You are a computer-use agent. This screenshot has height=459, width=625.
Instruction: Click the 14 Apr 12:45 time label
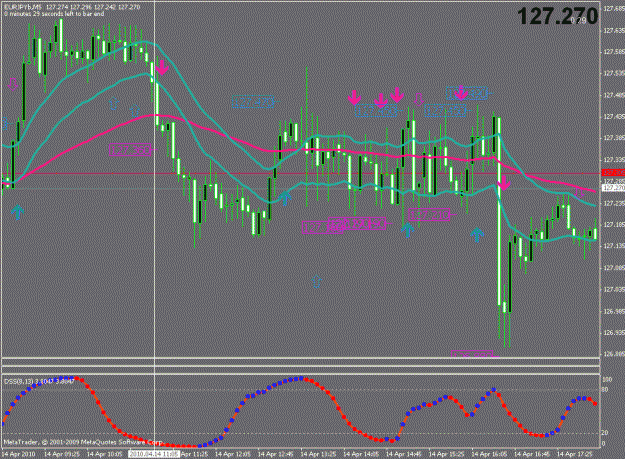pyautogui.click(x=275, y=454)
